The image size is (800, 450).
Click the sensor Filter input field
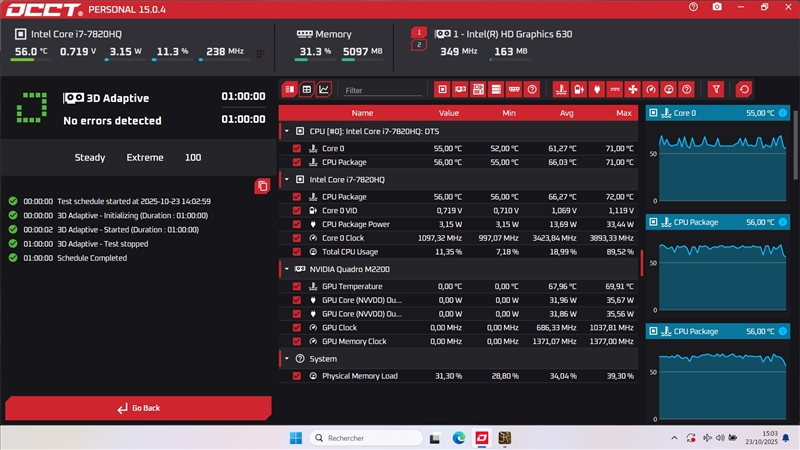click(x=383, y=90)
